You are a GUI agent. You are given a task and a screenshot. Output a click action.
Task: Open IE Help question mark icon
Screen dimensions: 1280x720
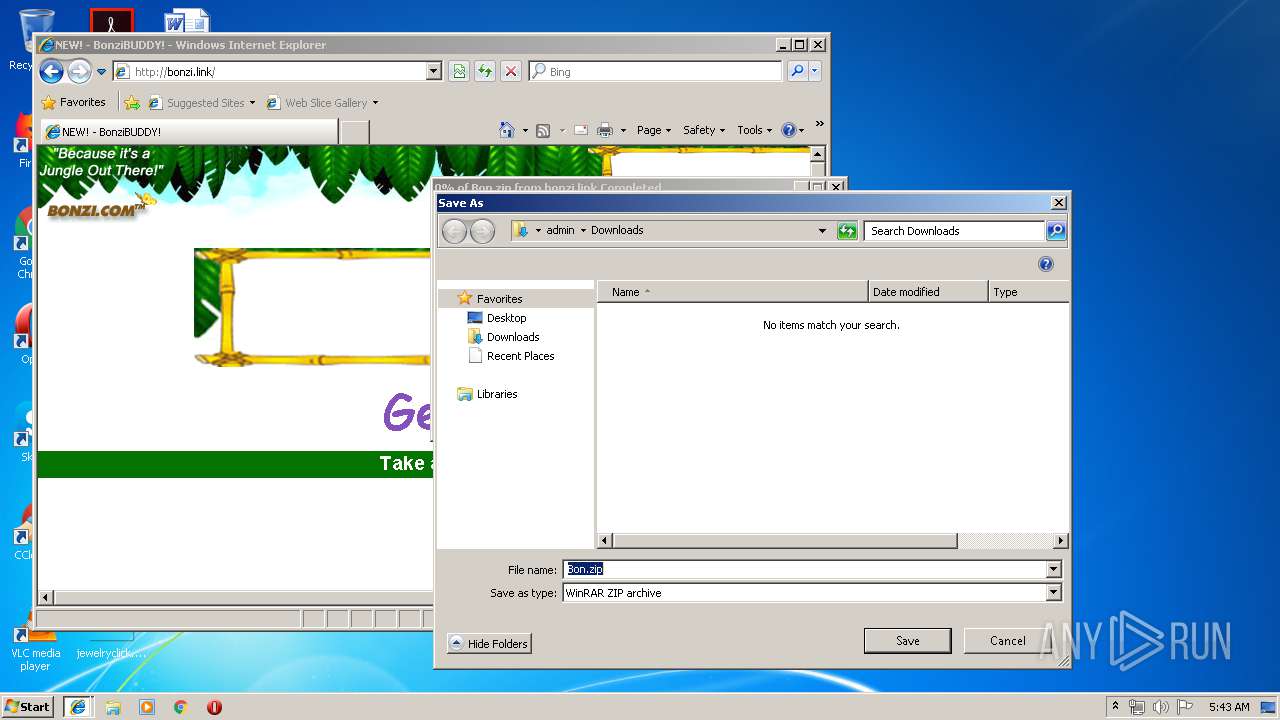788,130
